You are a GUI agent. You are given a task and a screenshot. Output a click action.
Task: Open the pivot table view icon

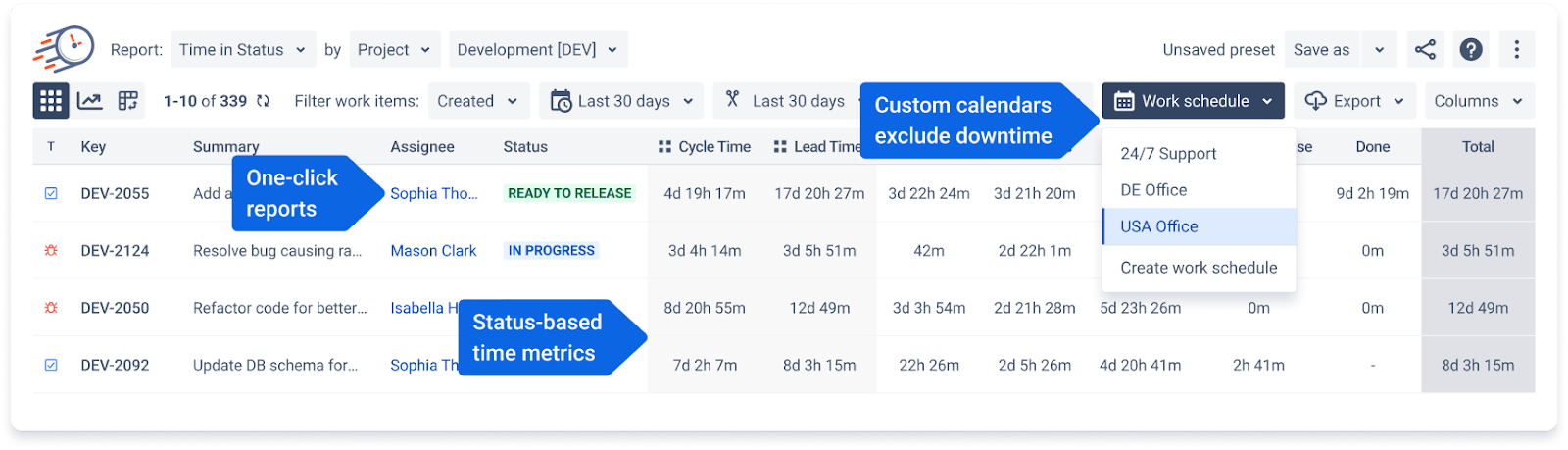(x=128, y=101)
